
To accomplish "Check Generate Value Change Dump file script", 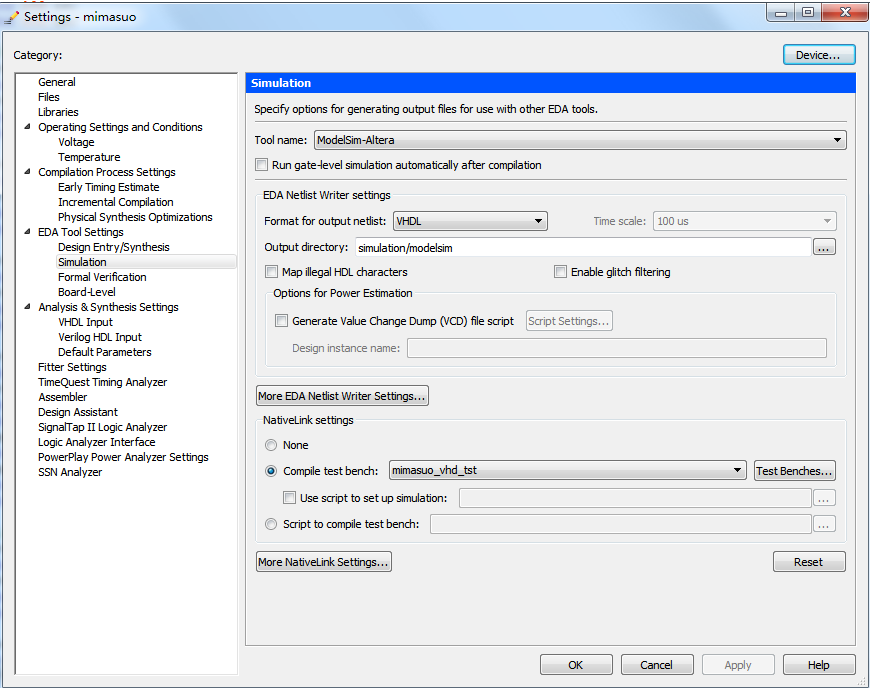I will (x=282, y=321).
